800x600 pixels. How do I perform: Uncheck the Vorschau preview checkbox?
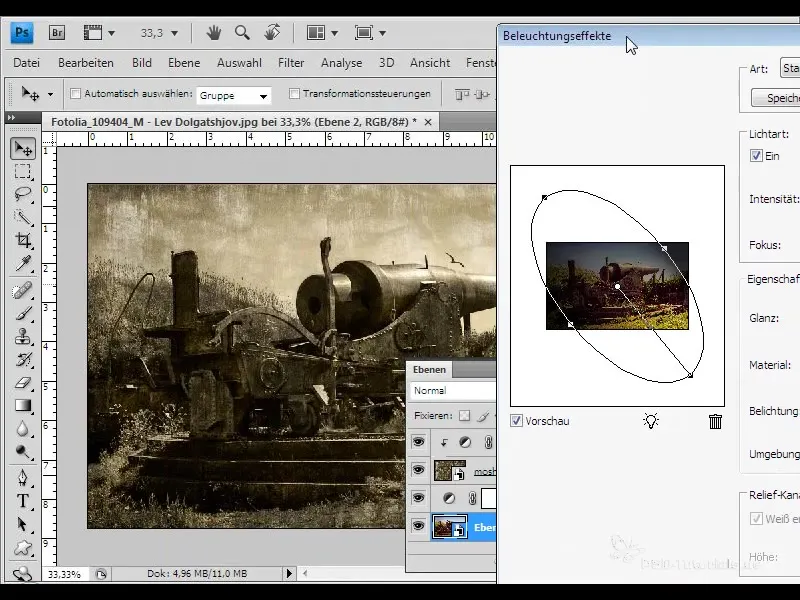pyautogui.click(x=516, y=421)
